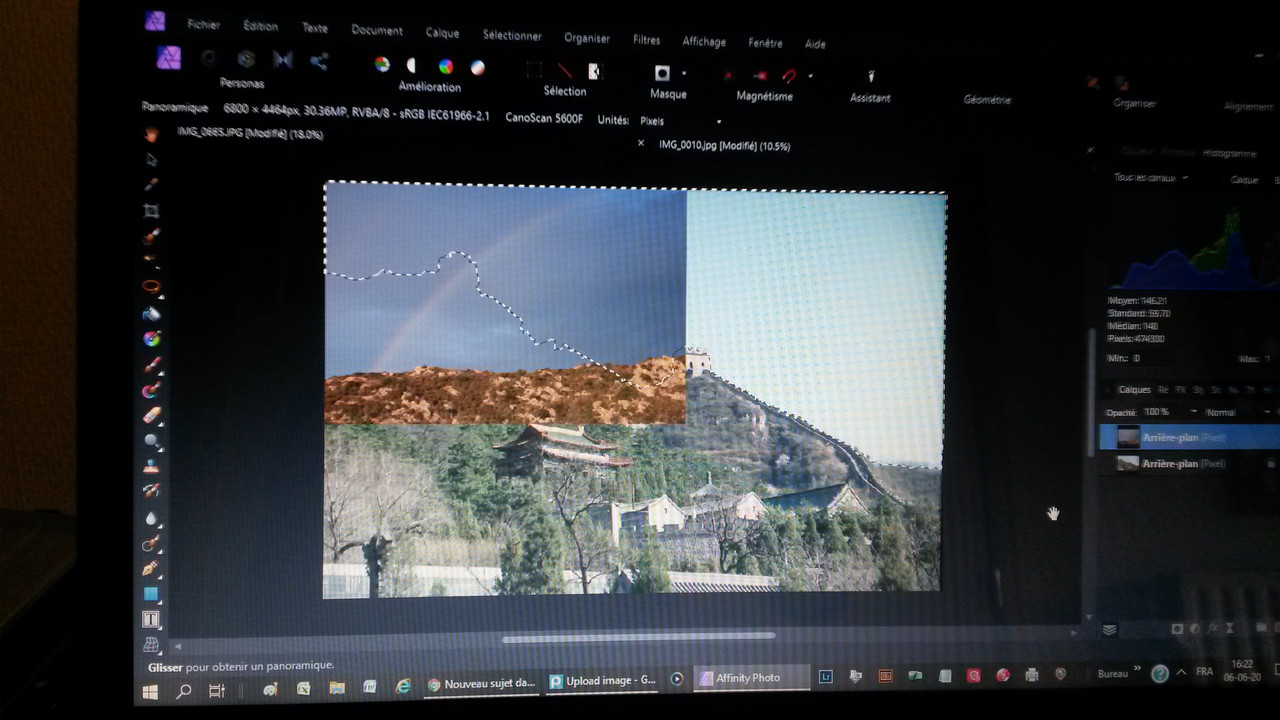Click the Bureau toolbar on taskbar
Viewport: 1280px width, 720px height.
pyautogui.click(x=1113, y=673)
